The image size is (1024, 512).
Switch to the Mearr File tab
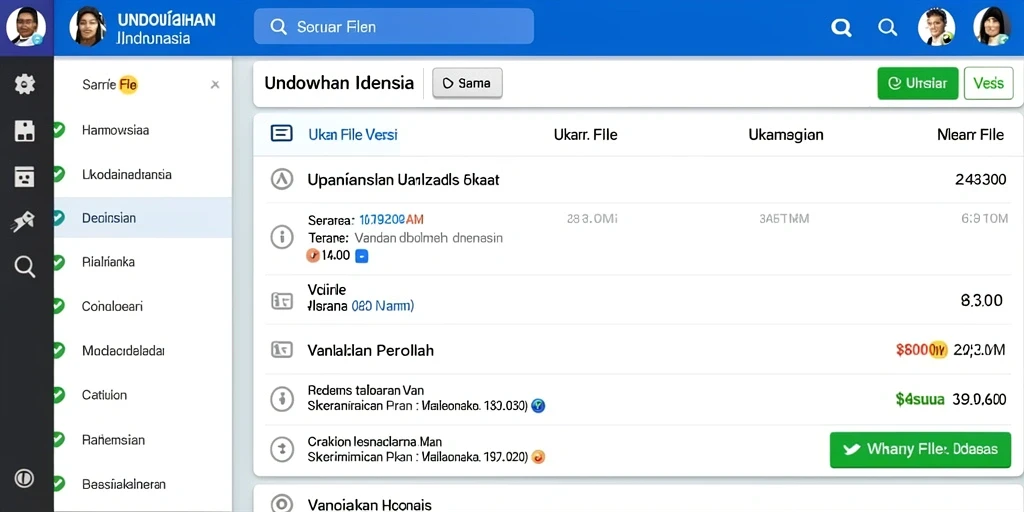click(x=970, y=135)
